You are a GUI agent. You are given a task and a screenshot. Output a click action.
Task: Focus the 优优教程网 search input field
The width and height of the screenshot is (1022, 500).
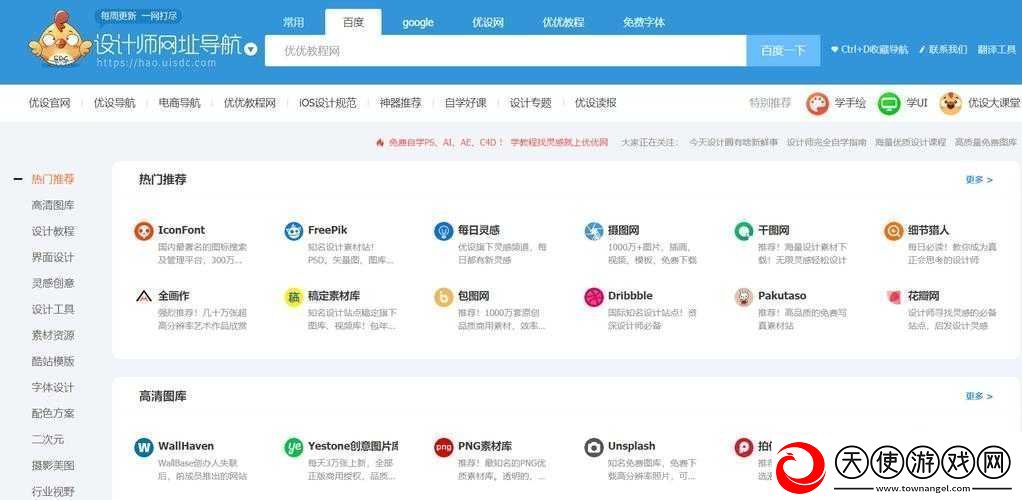[x=505, y=51]
